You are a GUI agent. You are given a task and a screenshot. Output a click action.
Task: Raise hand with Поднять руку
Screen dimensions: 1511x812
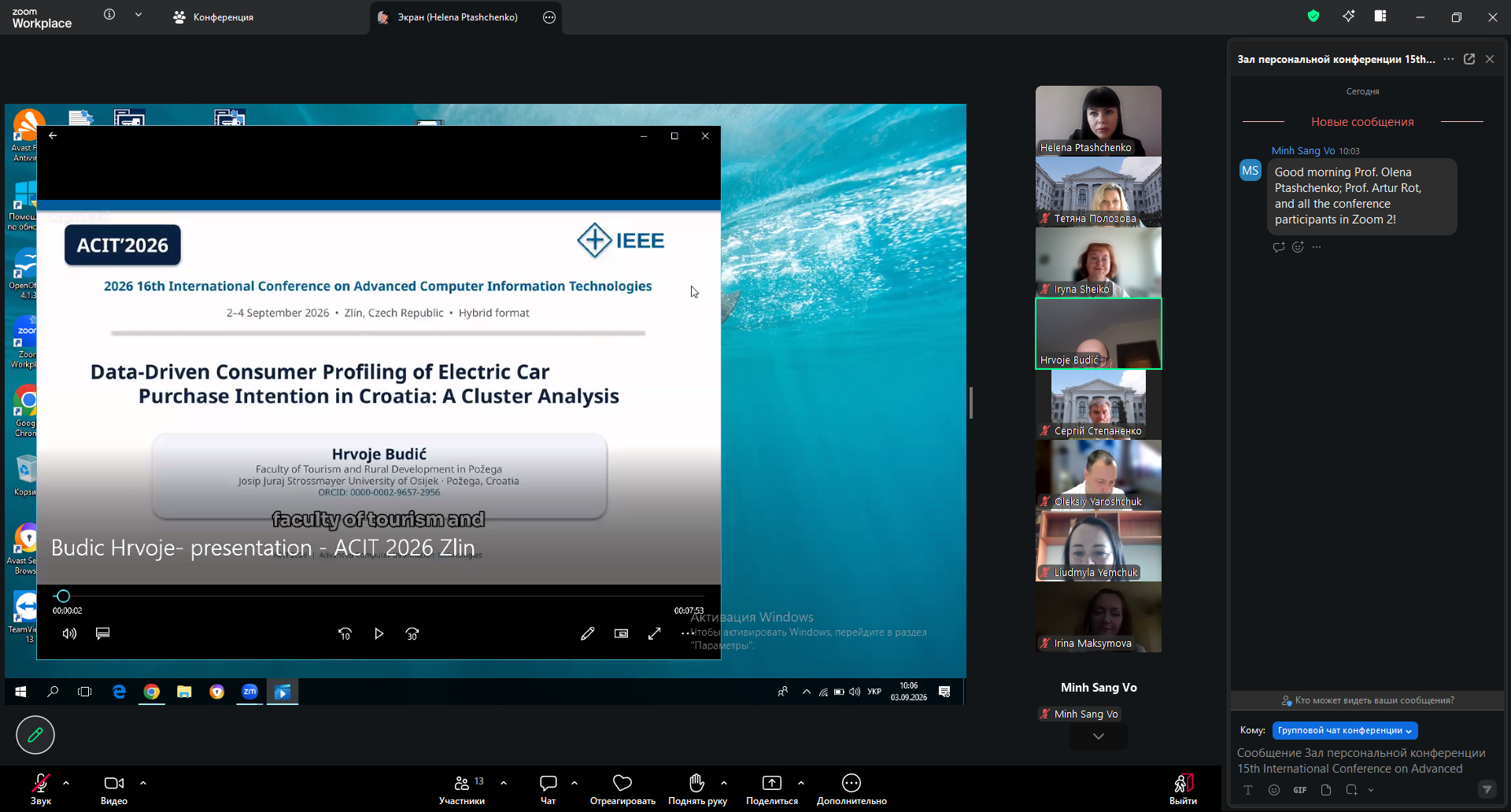coord(697,789)
